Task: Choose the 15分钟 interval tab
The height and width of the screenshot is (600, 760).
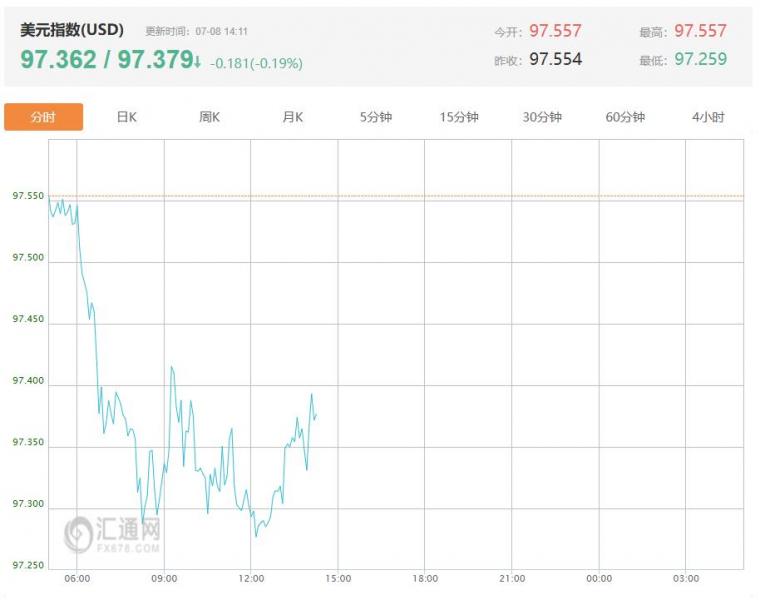Action: pyautogui.click(x=459, y=117)
